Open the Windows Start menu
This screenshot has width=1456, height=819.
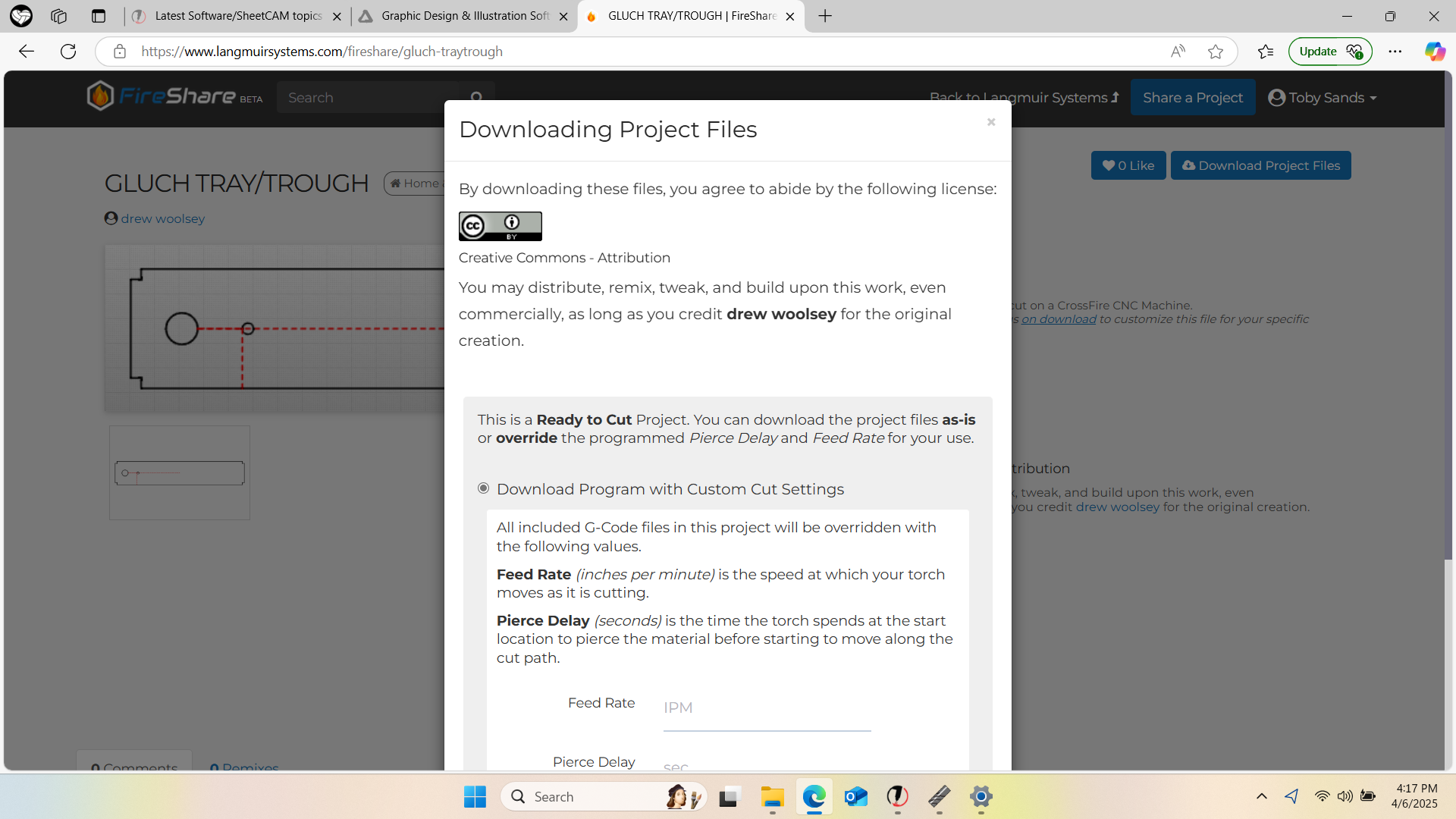[x=475, y=797]
